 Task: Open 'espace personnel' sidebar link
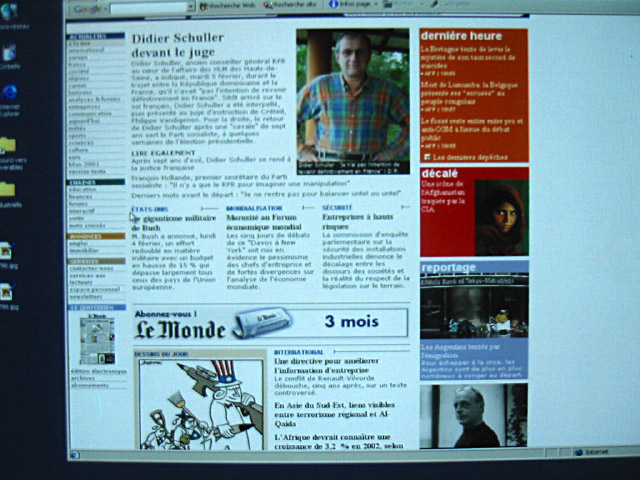(x=95, y=289)
